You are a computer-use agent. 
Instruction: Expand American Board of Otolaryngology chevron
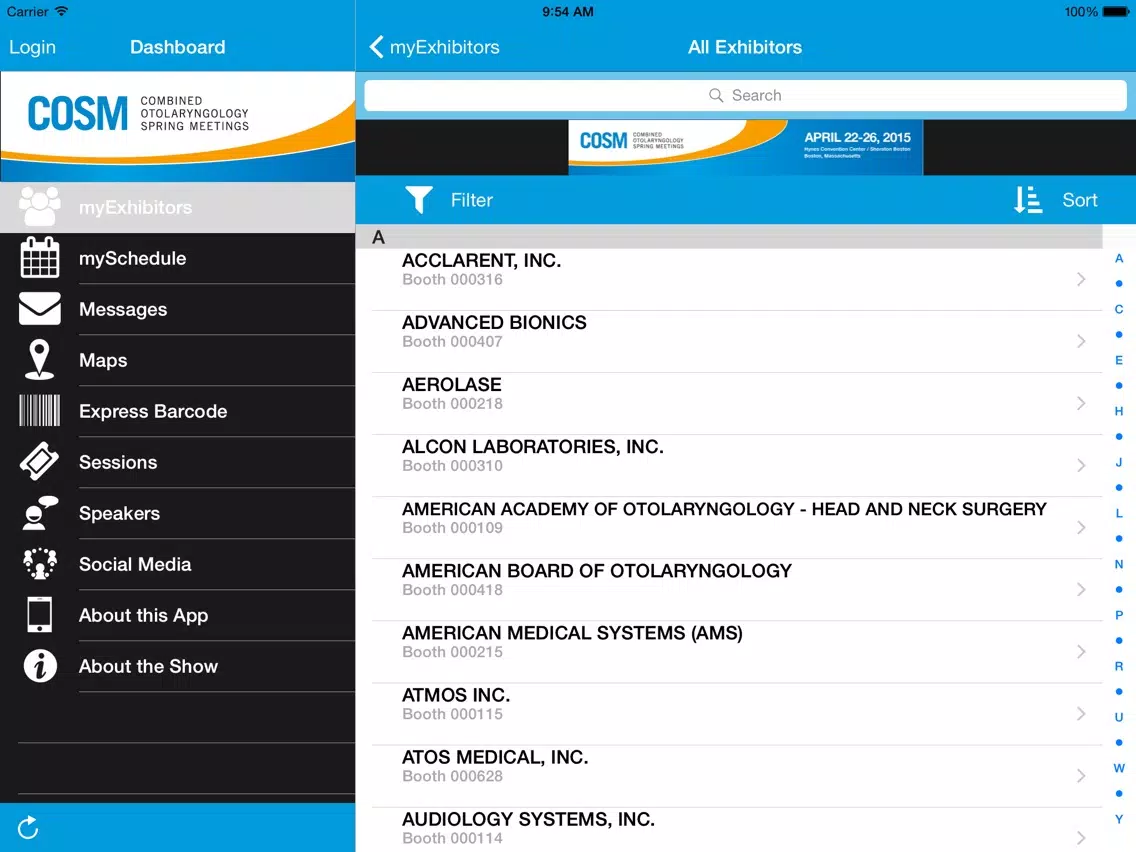coord(1081,590)
